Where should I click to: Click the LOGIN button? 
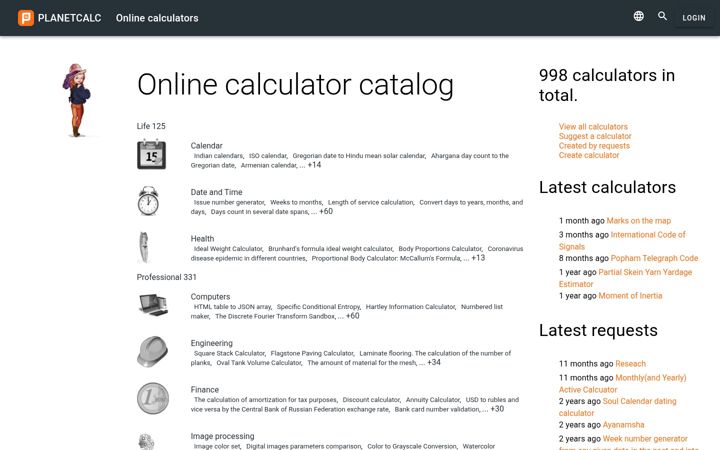pyautogui.click(x=693, y=18)
